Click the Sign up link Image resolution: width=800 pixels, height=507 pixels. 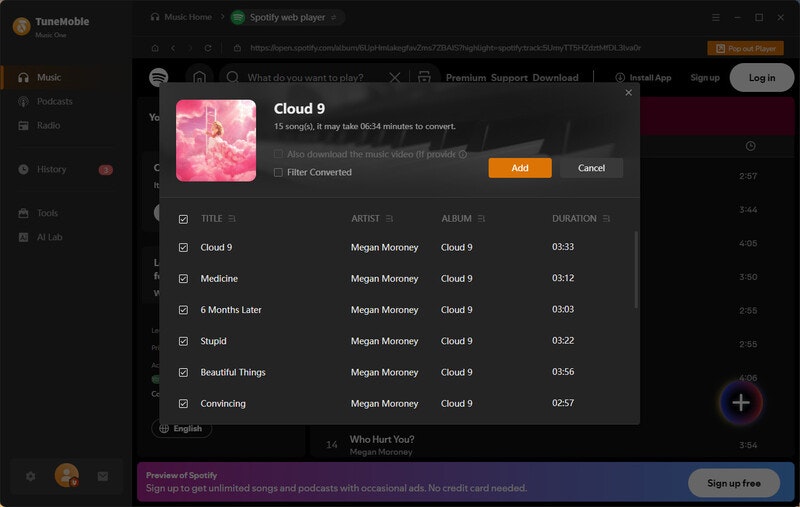705,78
